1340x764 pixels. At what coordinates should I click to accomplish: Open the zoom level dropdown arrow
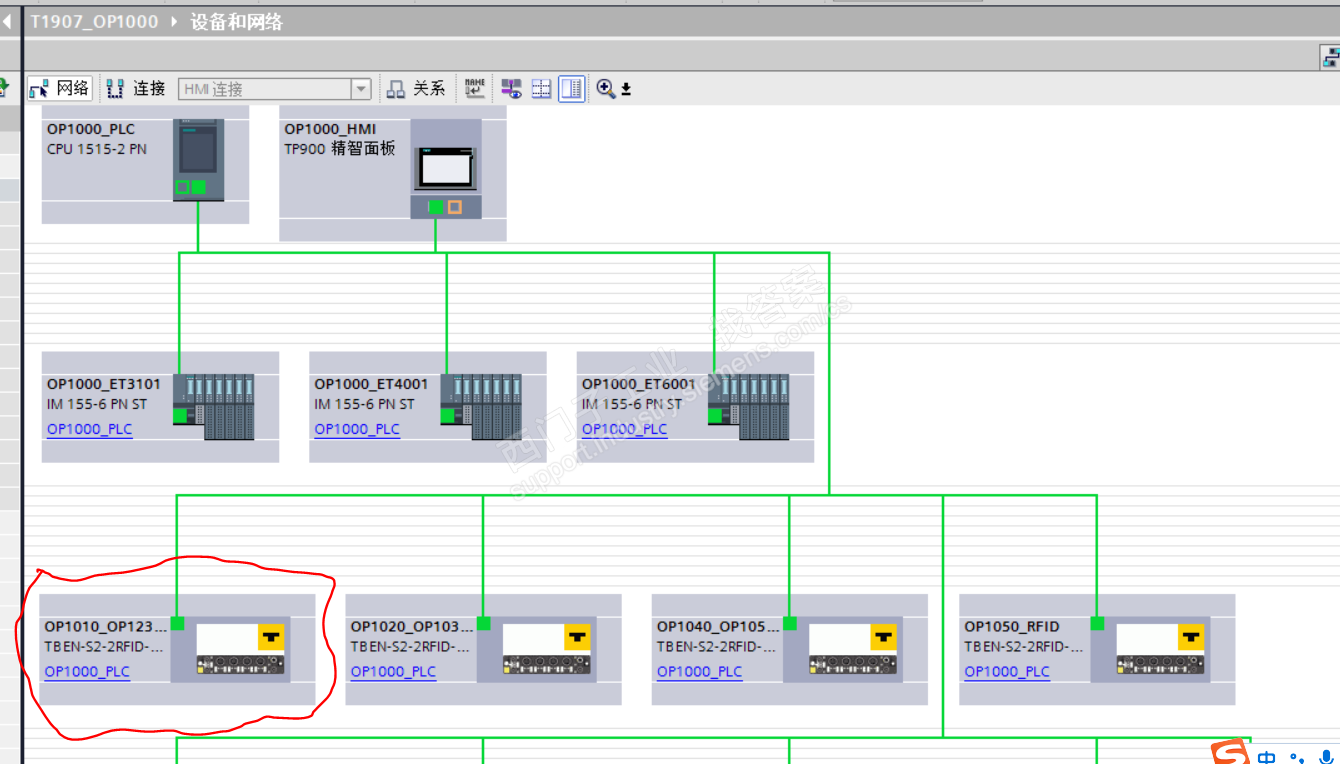[x=627, y=89]
